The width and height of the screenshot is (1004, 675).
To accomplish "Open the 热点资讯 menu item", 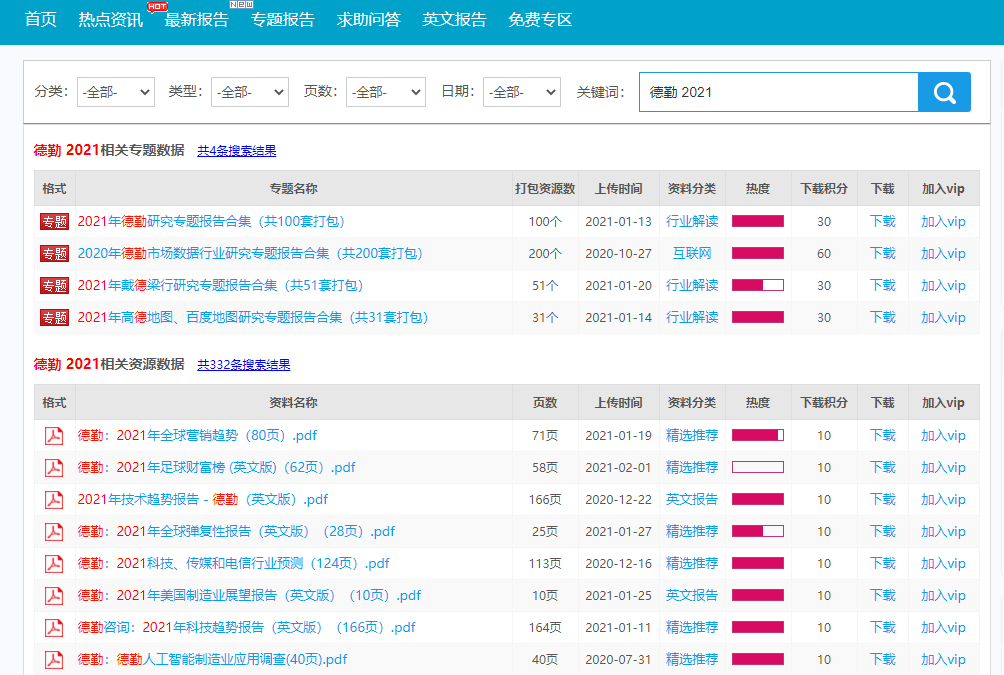I will (x=110, y=20).
